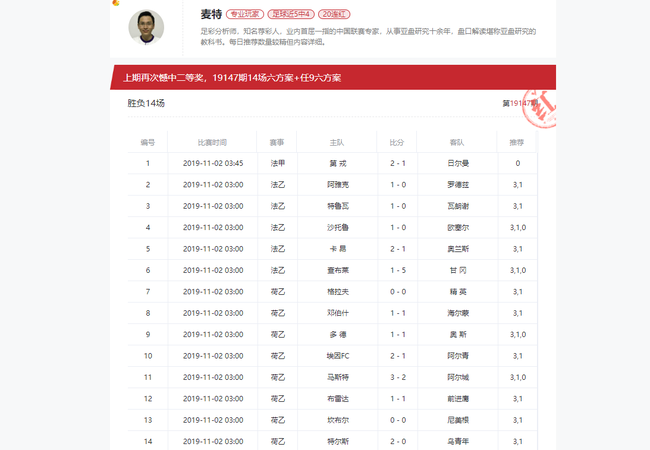Click the 赛事 column header

point(277,143)
